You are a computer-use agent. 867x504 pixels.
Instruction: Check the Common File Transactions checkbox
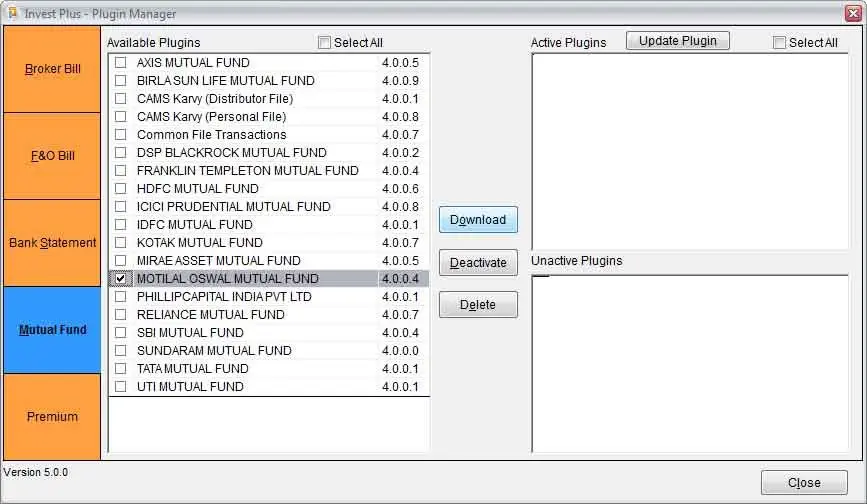[121, 134]
